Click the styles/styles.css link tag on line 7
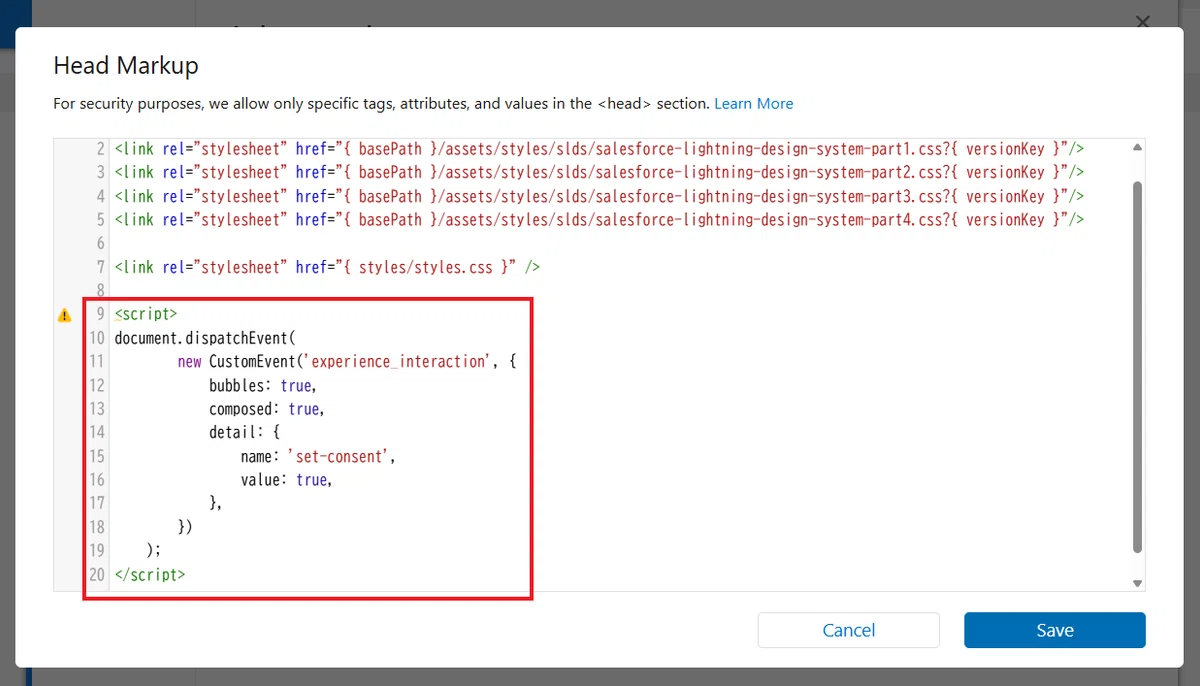This screenshot has height=686, width=1200. point(327,267)
